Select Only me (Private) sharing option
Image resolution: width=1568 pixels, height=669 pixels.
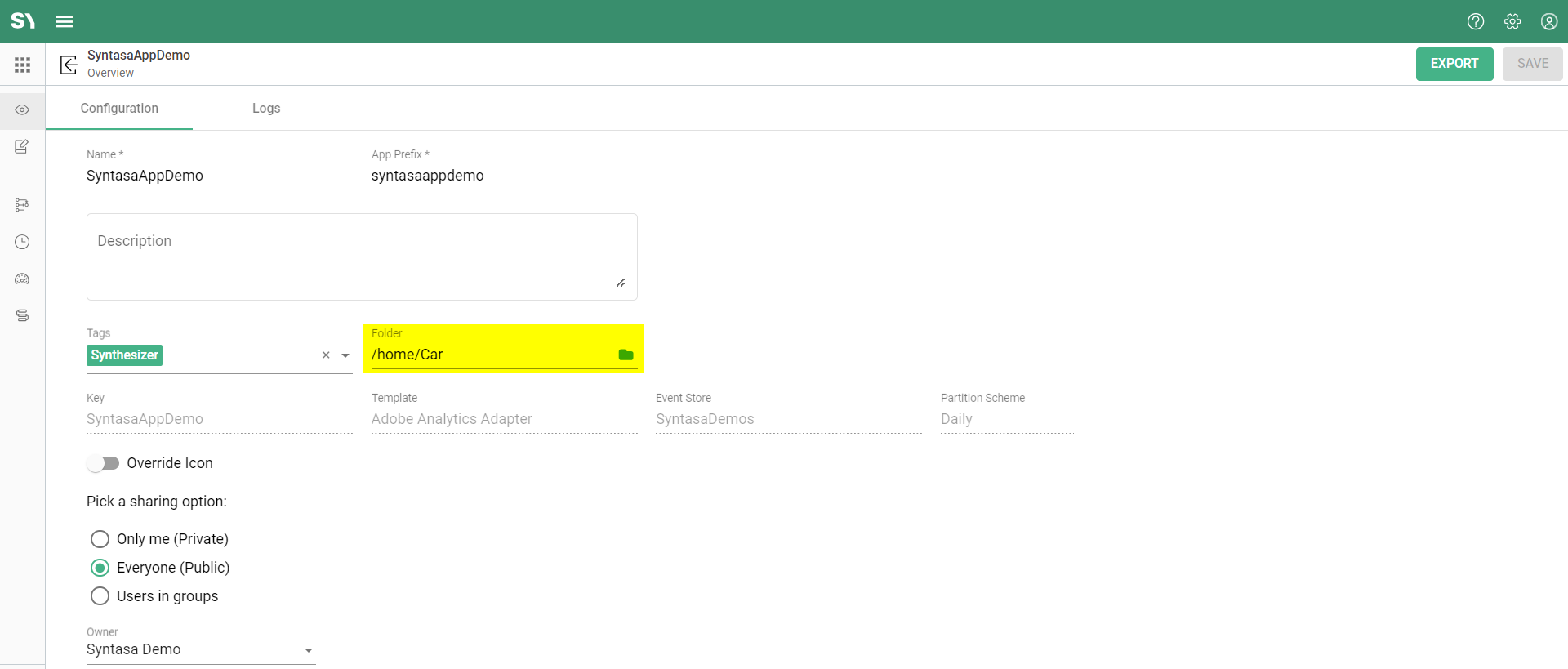(x=100, y=539)
